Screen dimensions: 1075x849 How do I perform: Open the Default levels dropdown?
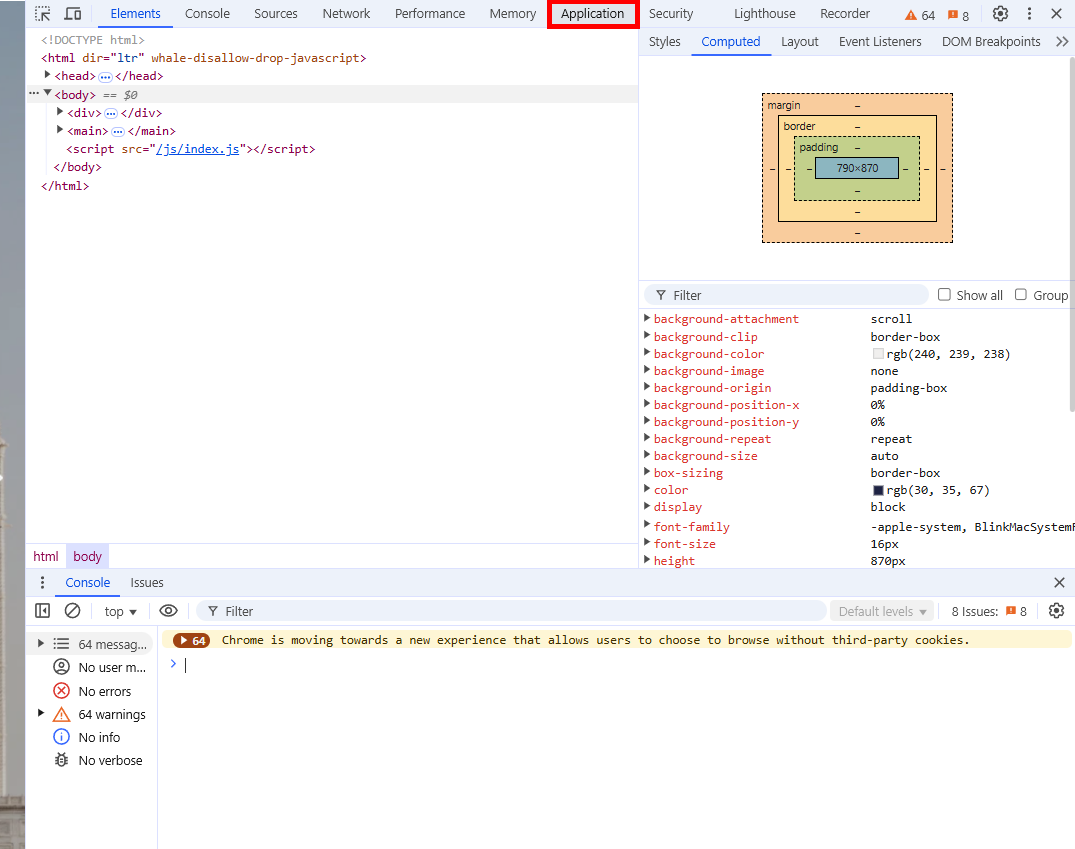pos(882,611)
